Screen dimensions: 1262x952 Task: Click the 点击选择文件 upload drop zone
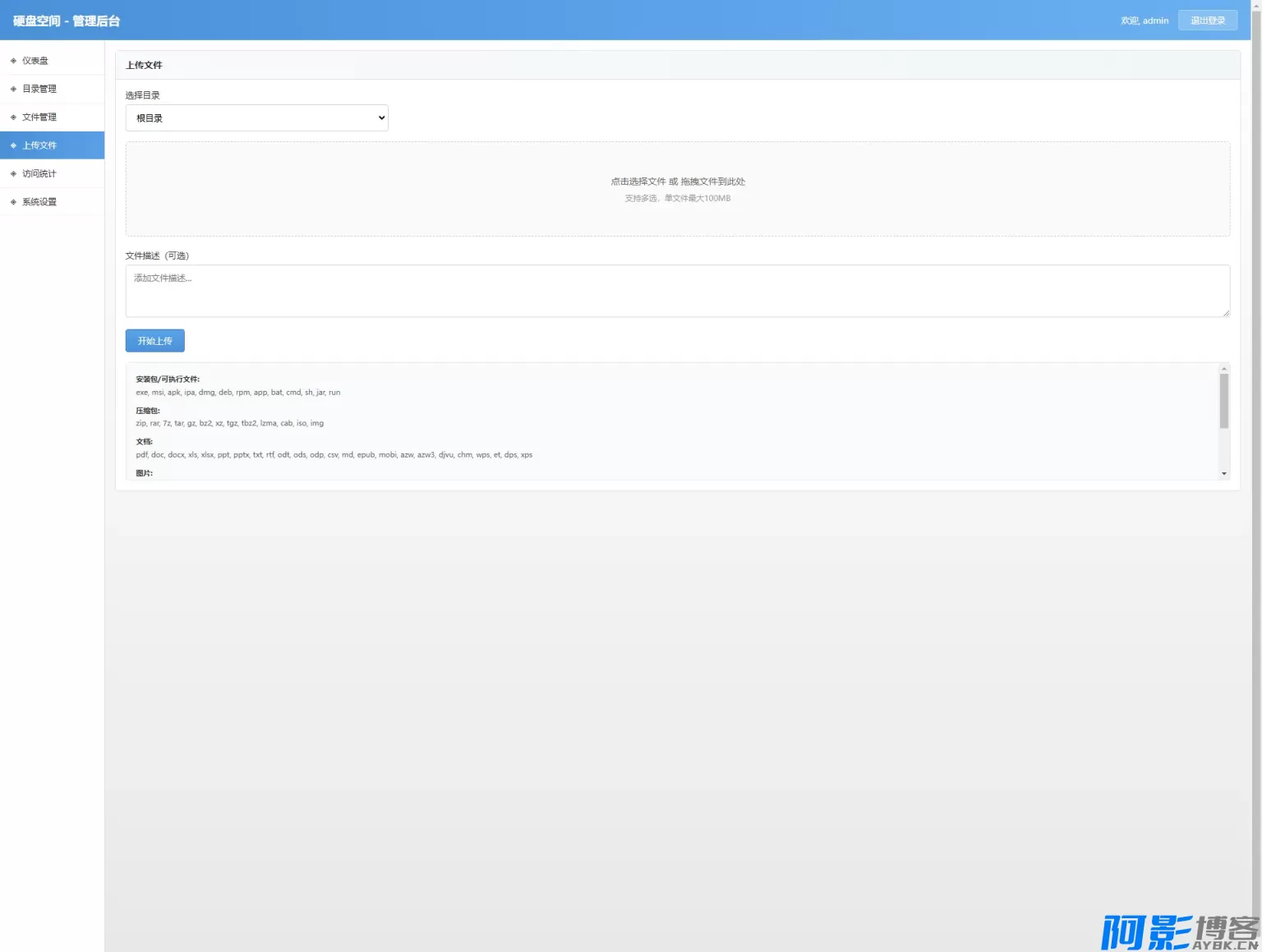(677, 189)
